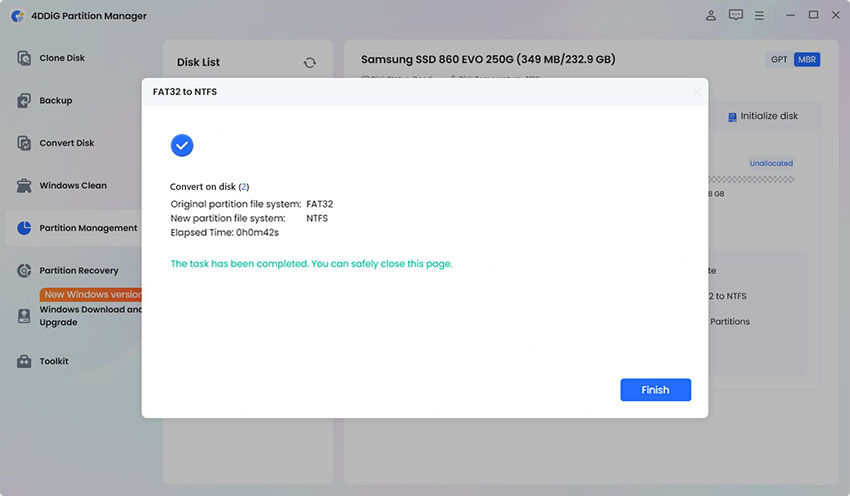The height and width of the screenshot is (496, 850).
Task: Click the Unallocated partition label
Action: (771, 163)
